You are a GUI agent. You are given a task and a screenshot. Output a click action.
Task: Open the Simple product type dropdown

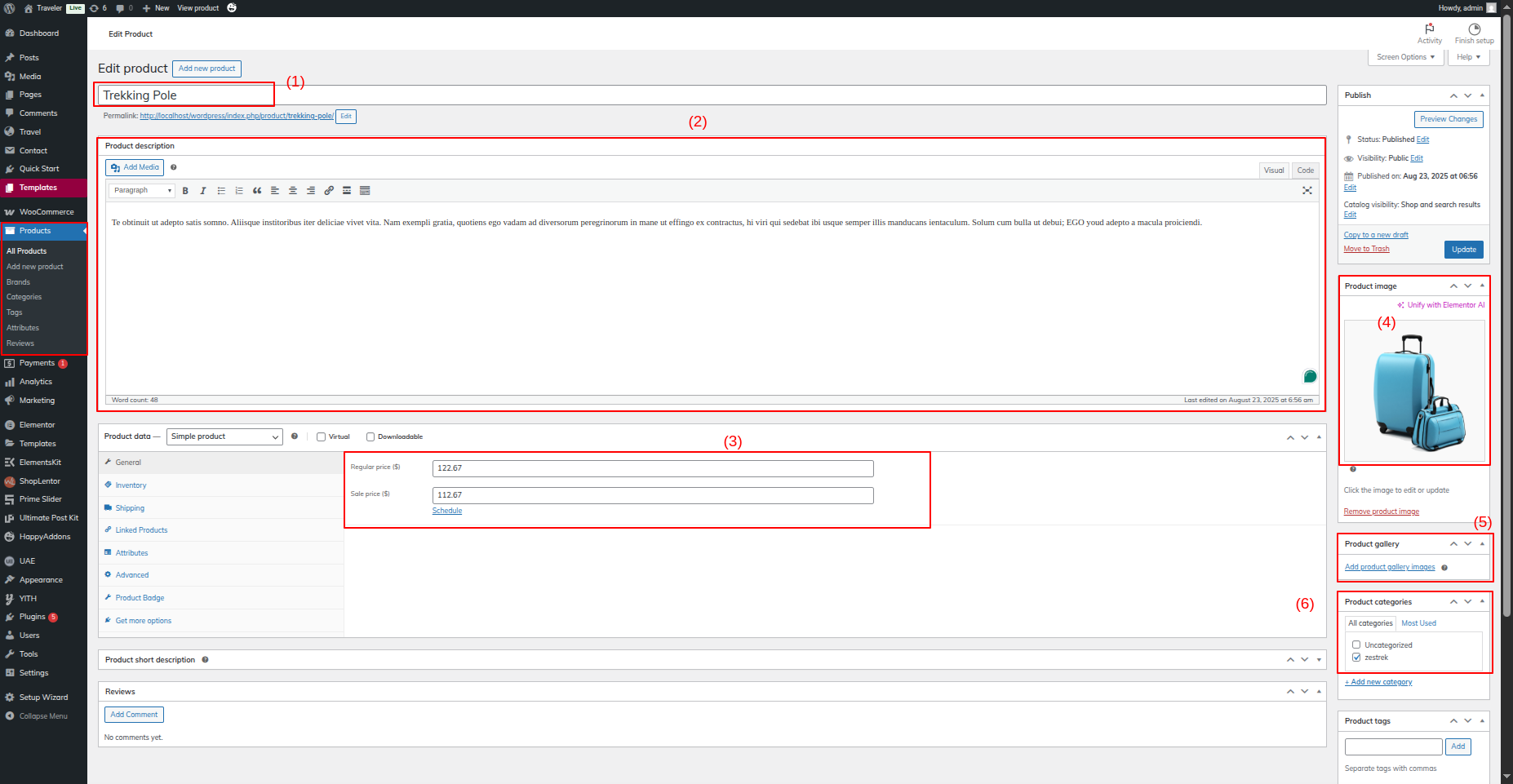(x=224, y=437)
